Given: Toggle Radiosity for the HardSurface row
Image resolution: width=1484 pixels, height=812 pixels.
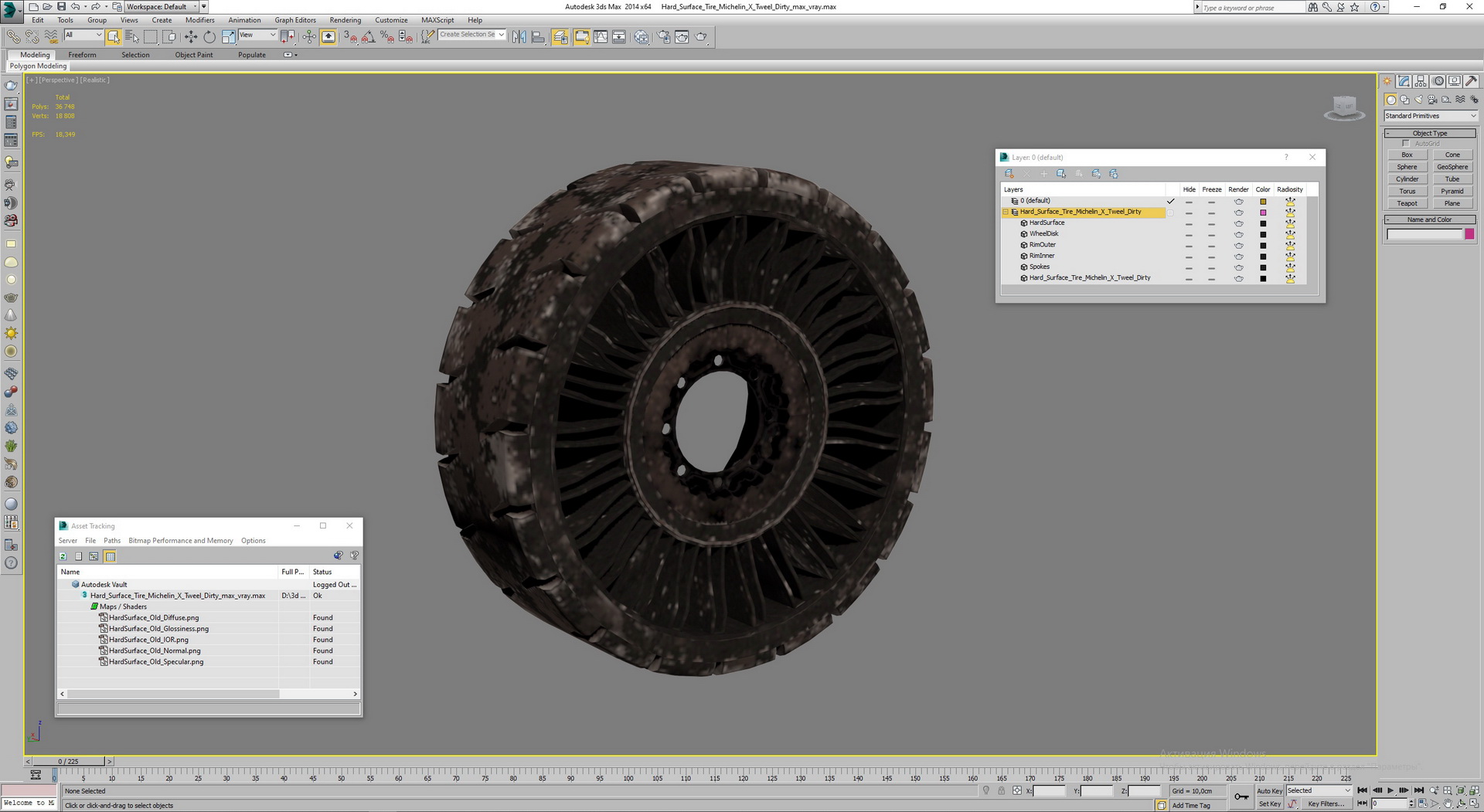Looking at the screenshot, I should pyautogui.click(x=1290, y=223).
